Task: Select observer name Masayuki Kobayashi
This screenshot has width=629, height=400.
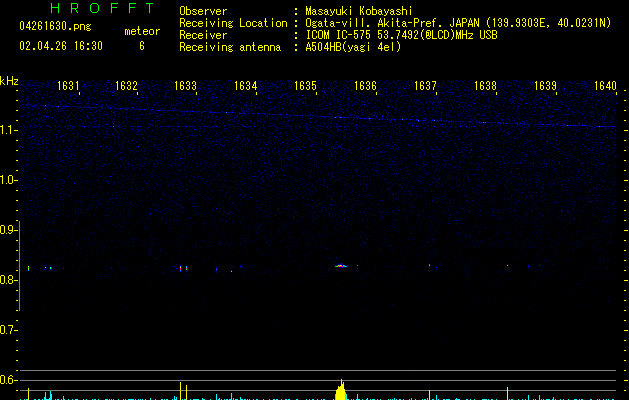Action: (x=359, y=11)
